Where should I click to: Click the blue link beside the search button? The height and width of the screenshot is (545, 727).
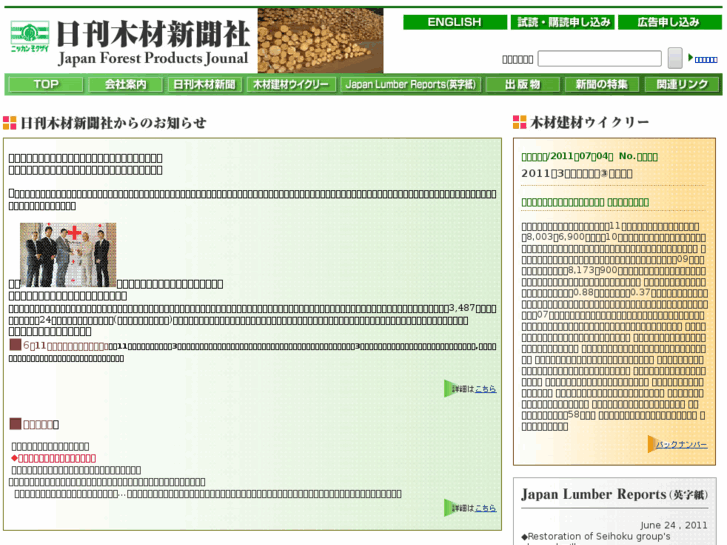click(x=706, y=59)
